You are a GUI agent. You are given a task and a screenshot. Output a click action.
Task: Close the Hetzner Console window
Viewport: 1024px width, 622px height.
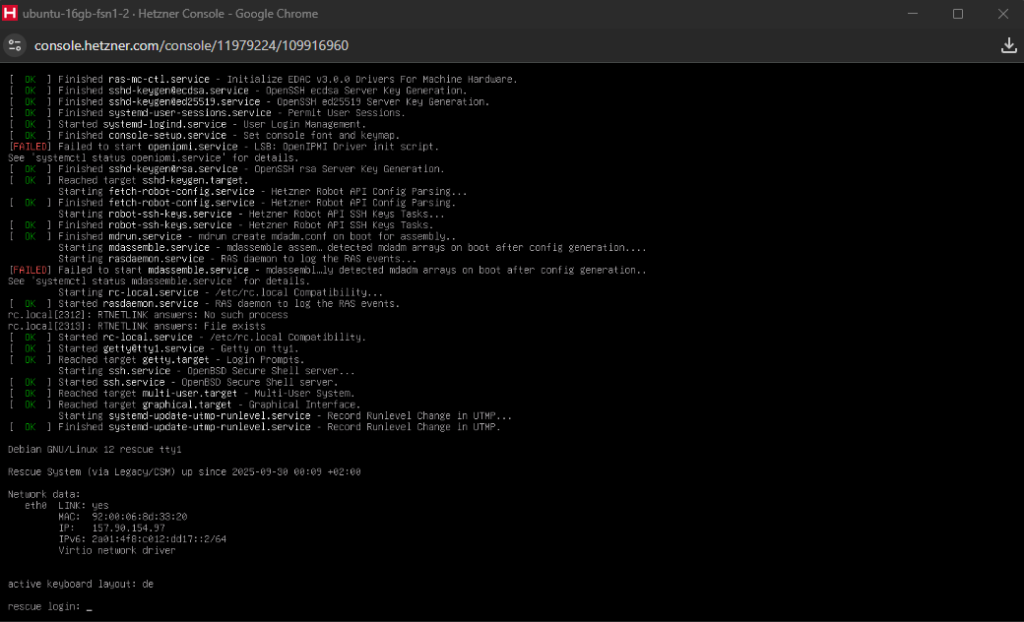tap(1003, 14)
